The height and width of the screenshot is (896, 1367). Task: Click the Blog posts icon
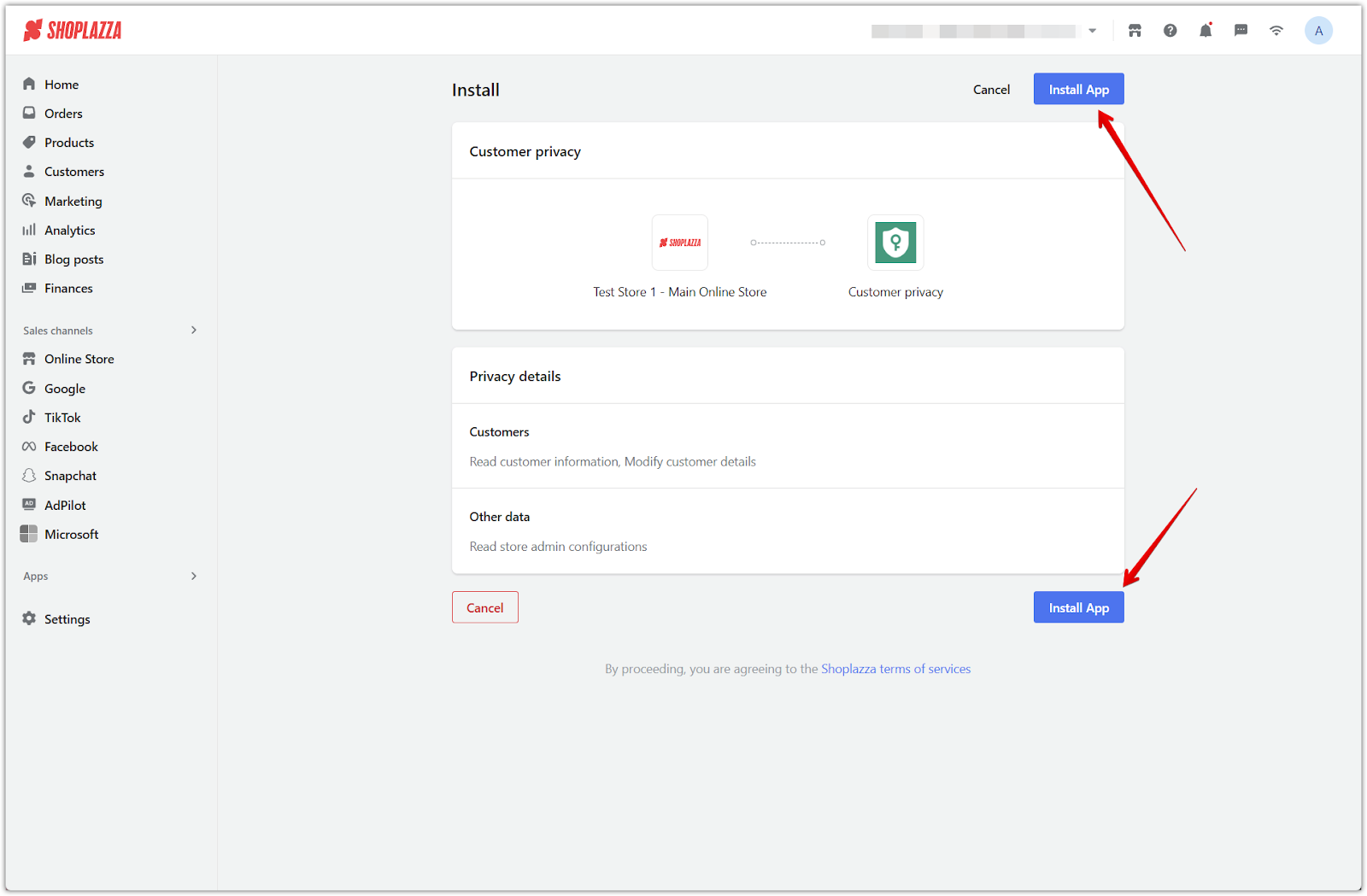[x=29, y=259]
